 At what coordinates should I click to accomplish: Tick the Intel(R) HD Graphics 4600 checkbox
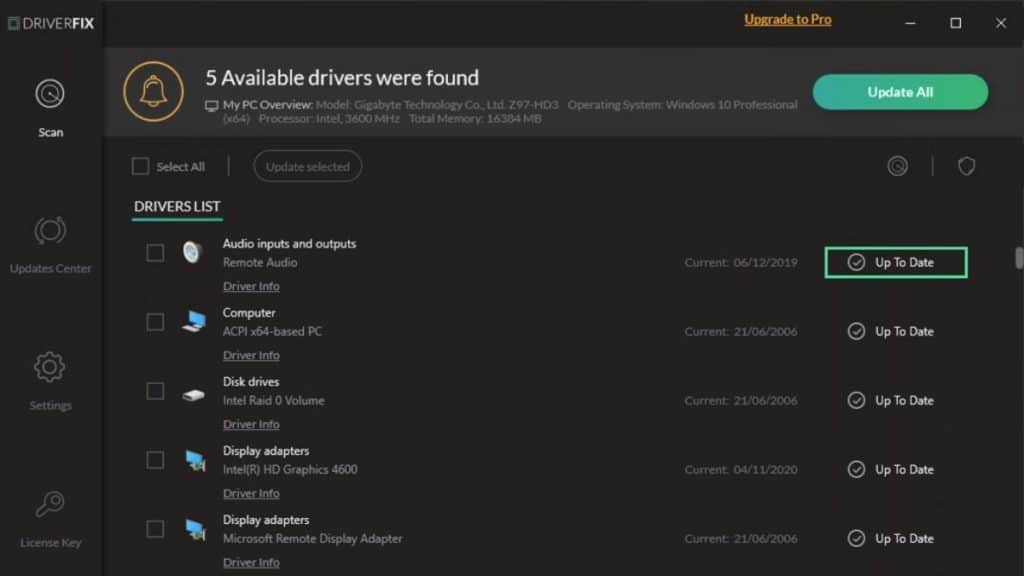point(155,460)
